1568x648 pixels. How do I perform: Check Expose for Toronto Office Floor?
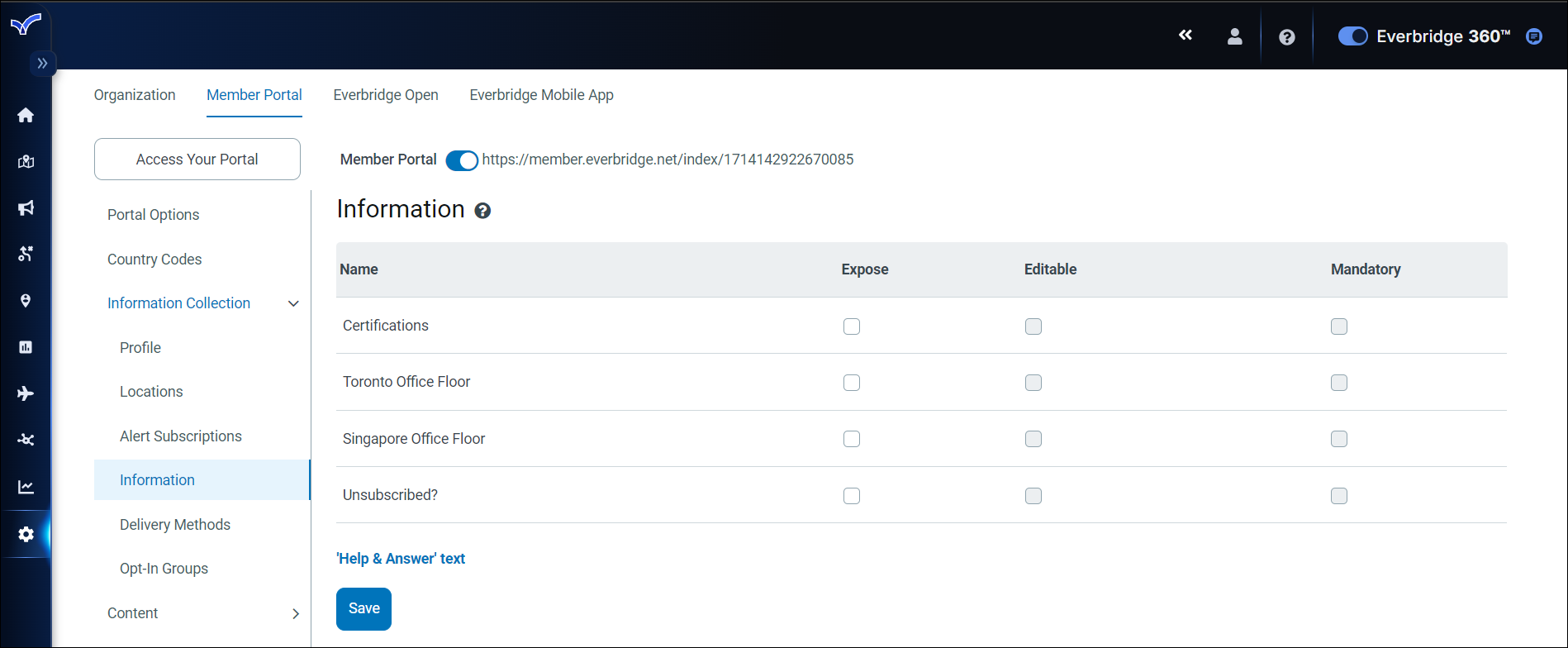point(852,383)
